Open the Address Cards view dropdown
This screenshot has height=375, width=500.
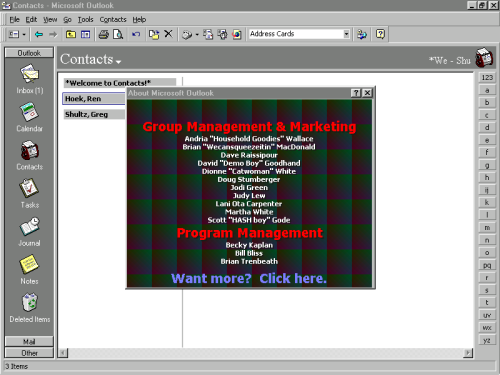(346, 34)
